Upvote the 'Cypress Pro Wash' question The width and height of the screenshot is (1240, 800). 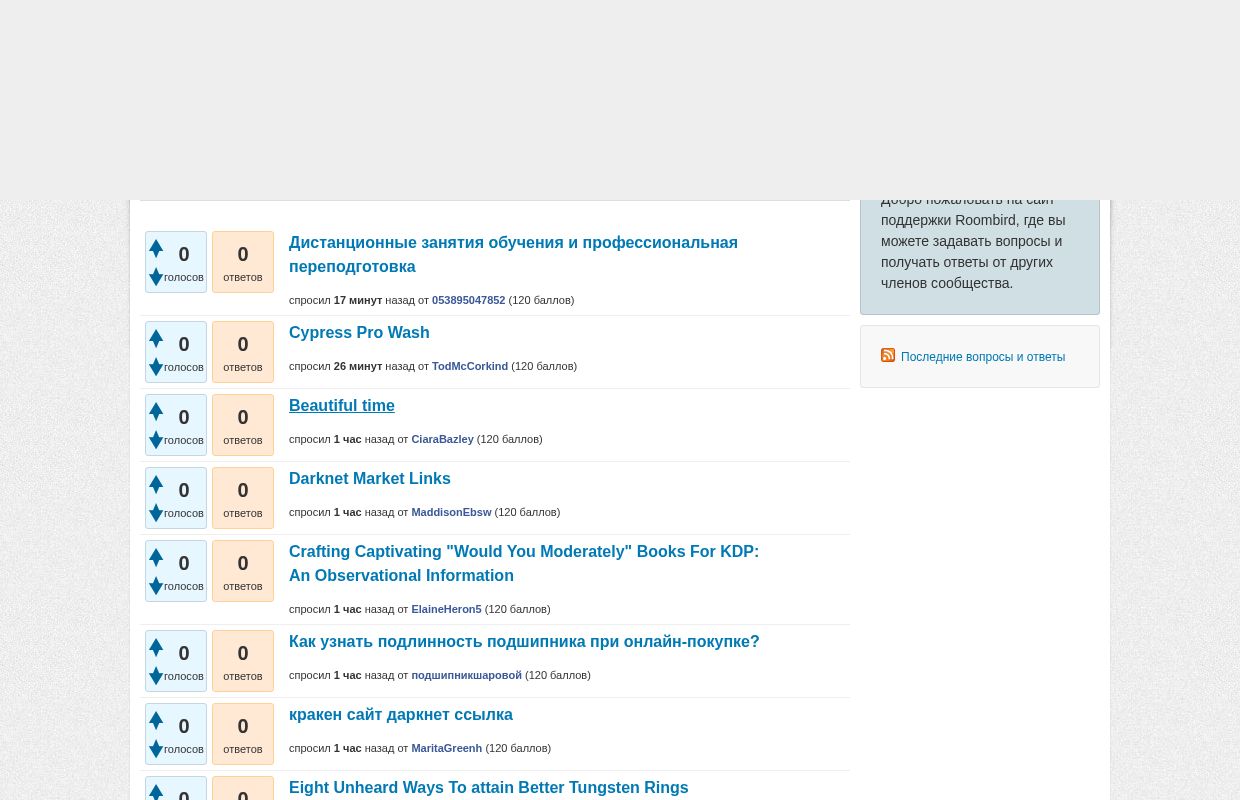tap(156, 338)
